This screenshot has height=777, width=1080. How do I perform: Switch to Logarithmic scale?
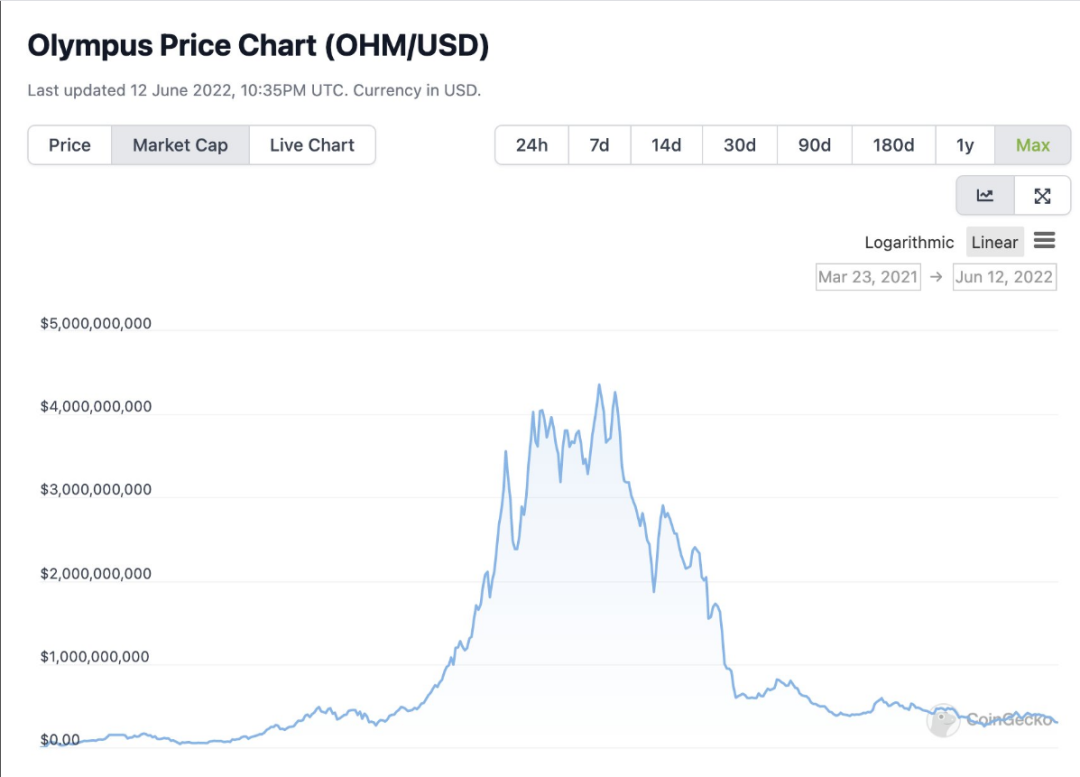coord(908,242)
